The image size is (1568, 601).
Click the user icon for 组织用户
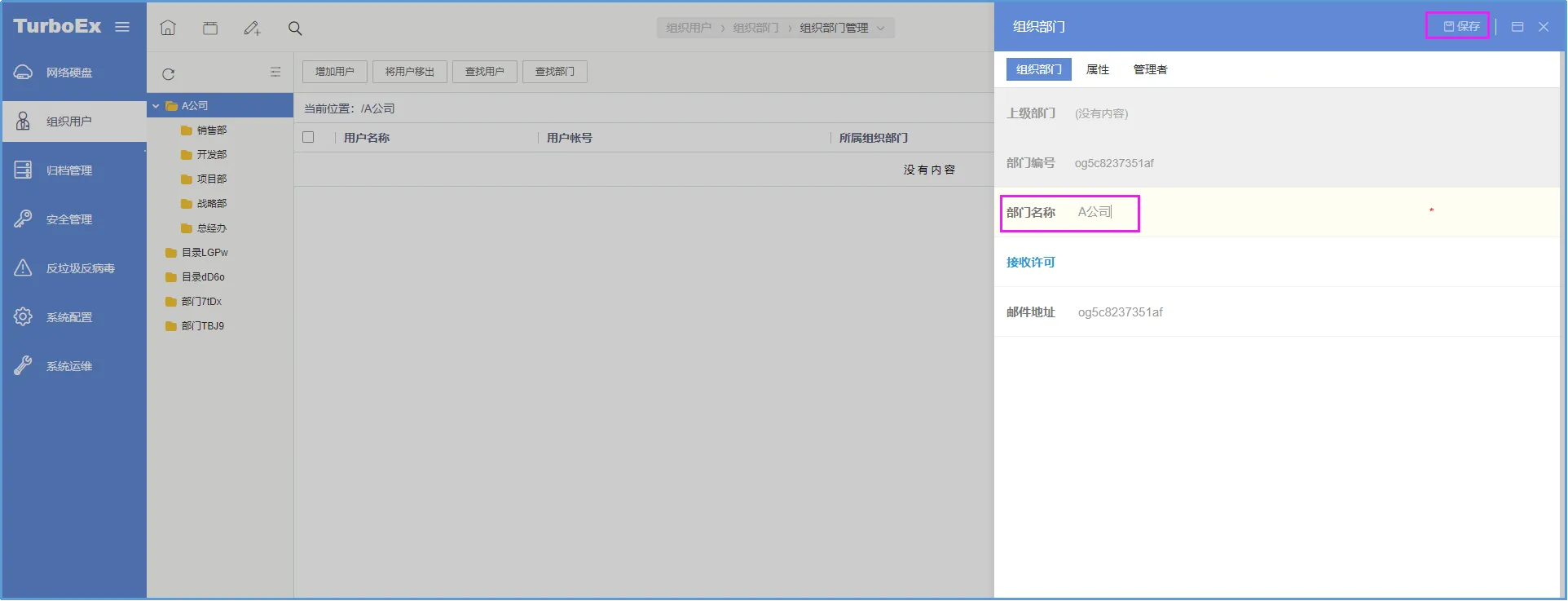point(23,122)
